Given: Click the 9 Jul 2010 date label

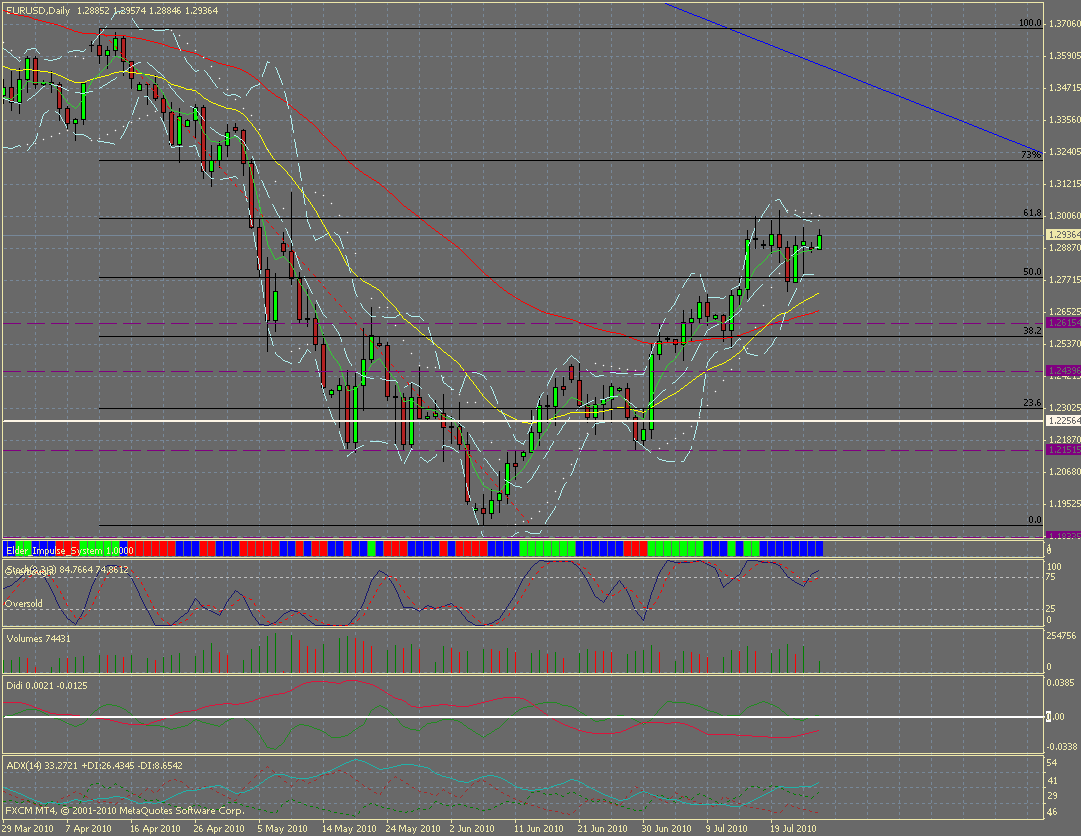Looking at the screenshot, I should click(x=727, y=828).
